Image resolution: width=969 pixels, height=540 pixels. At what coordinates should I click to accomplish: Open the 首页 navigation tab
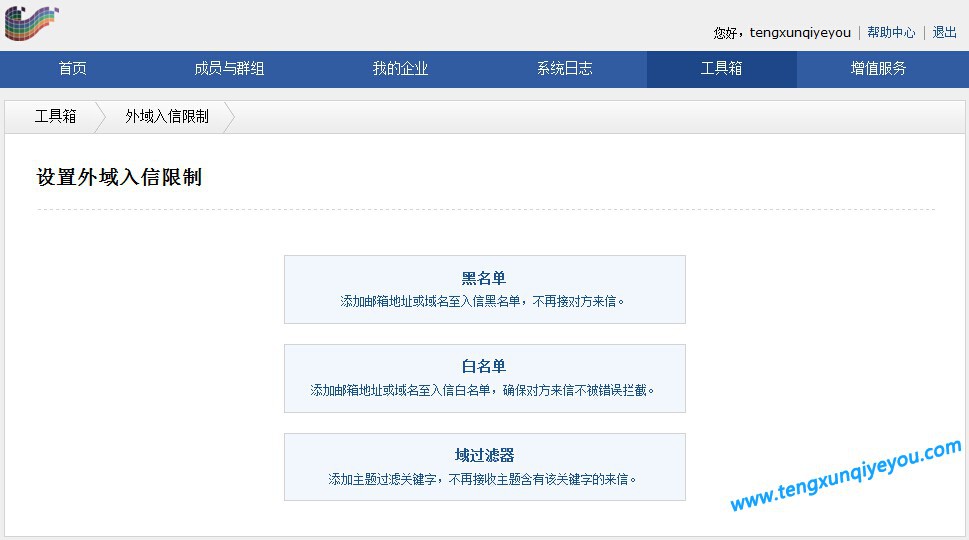(x=72, y=69)
